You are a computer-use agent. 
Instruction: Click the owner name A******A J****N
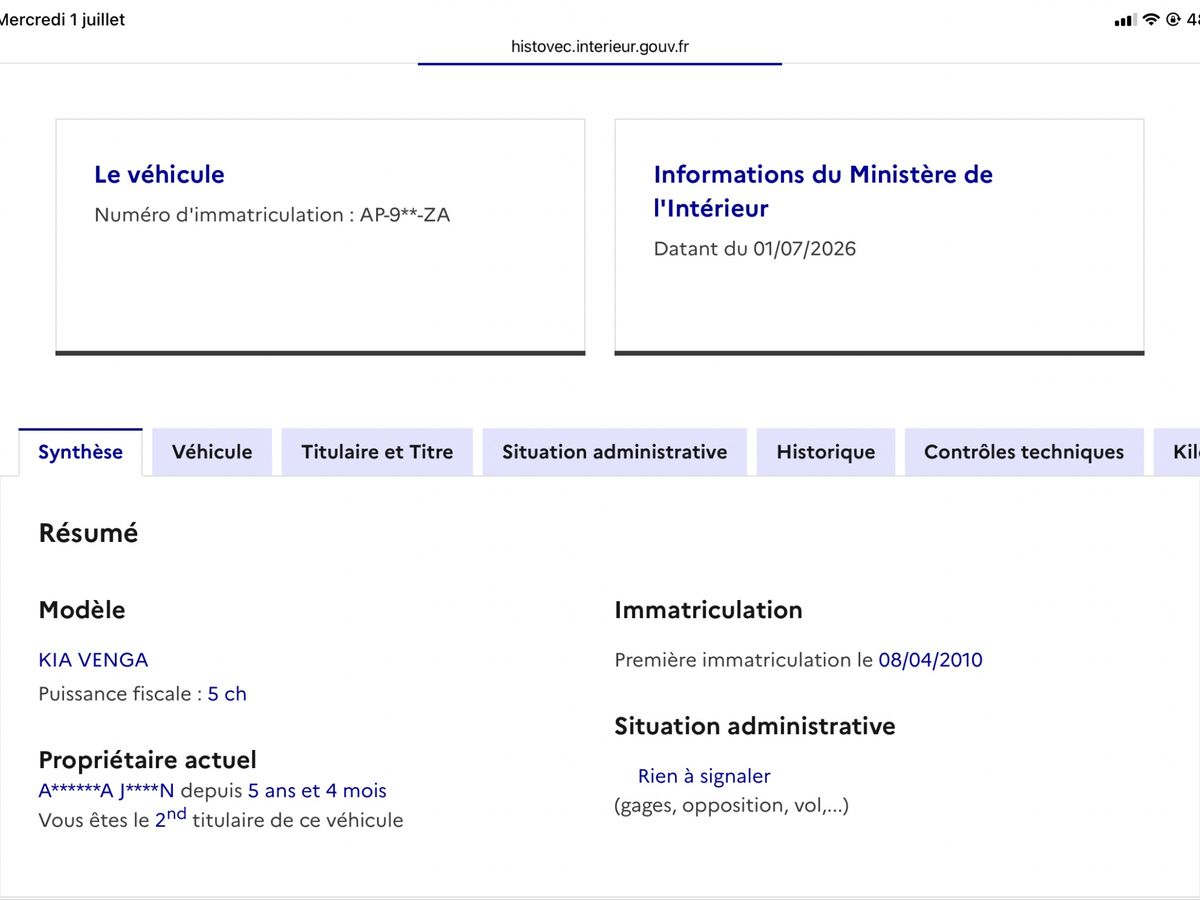[x=106, y=791]
